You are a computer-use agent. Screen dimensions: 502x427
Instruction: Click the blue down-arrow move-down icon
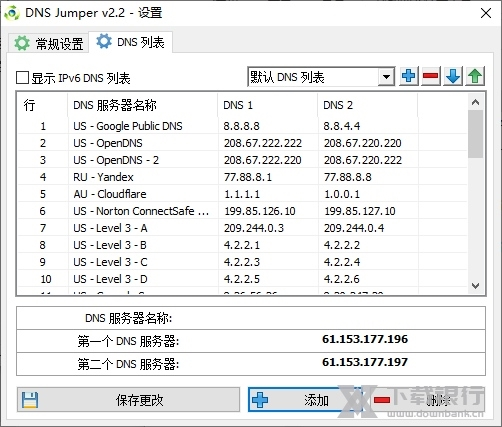(453, 76)
